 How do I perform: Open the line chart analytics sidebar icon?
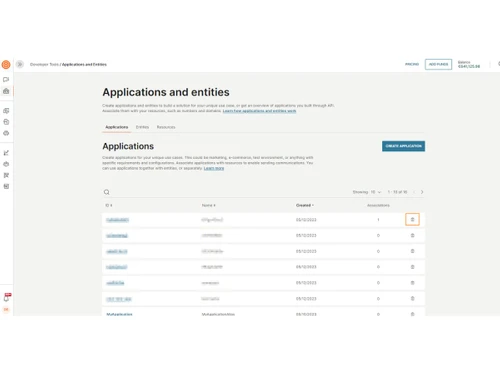click(6, 153)
